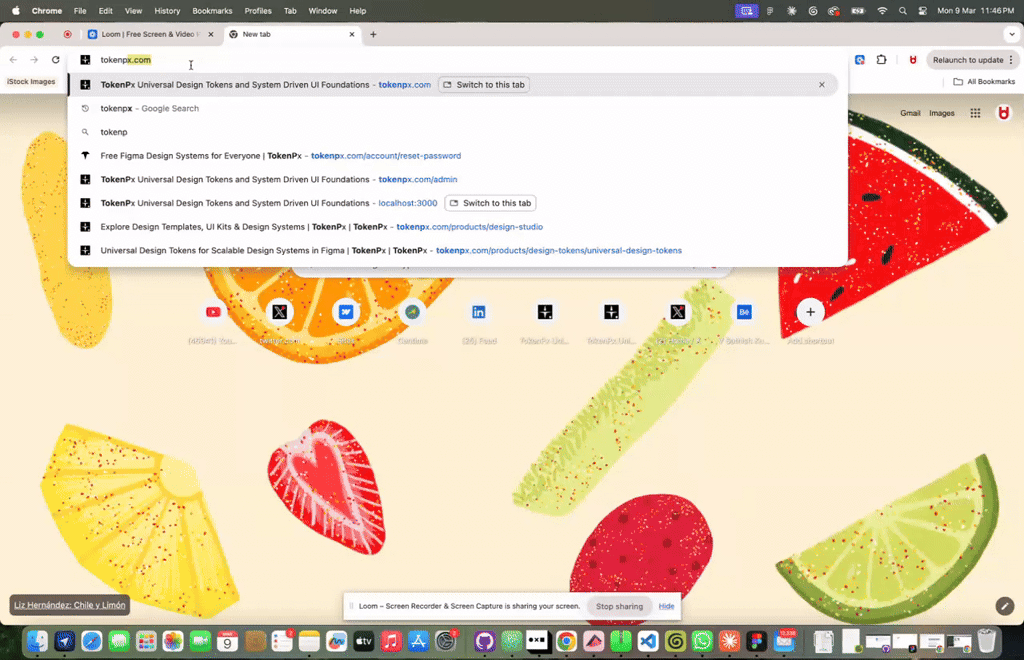This screenshot has height=660, width=1024.
Task: Open All Bookmarks folder
Action: tap(984, 82)
